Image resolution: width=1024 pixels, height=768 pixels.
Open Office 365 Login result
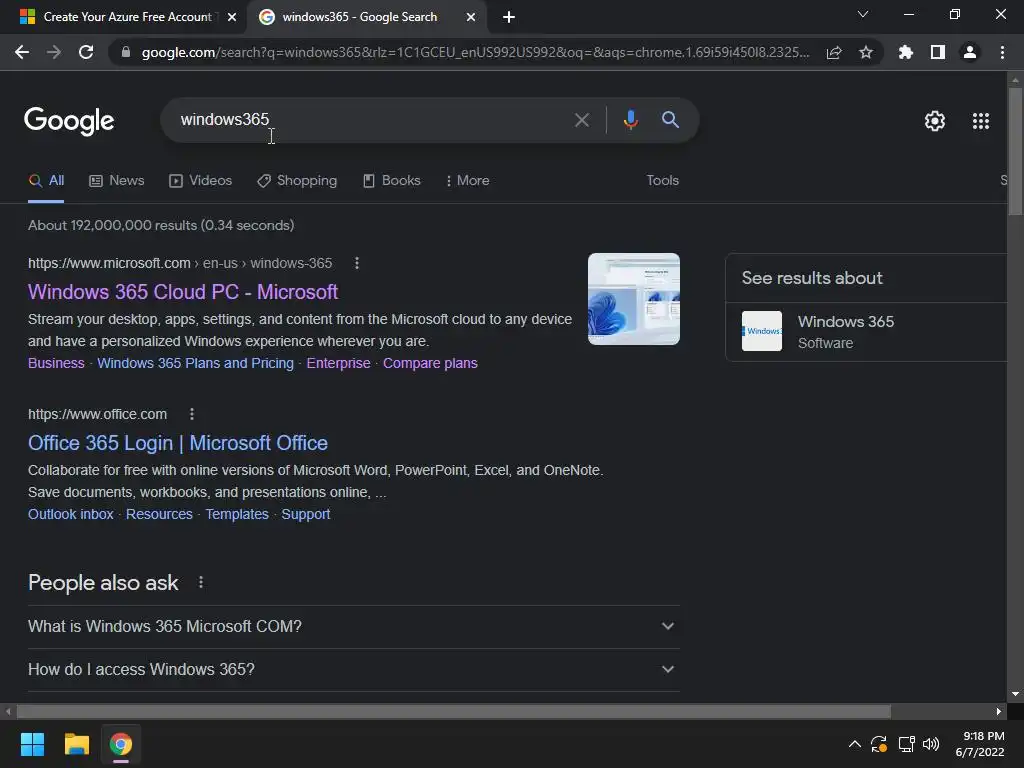tap(178, 443)
